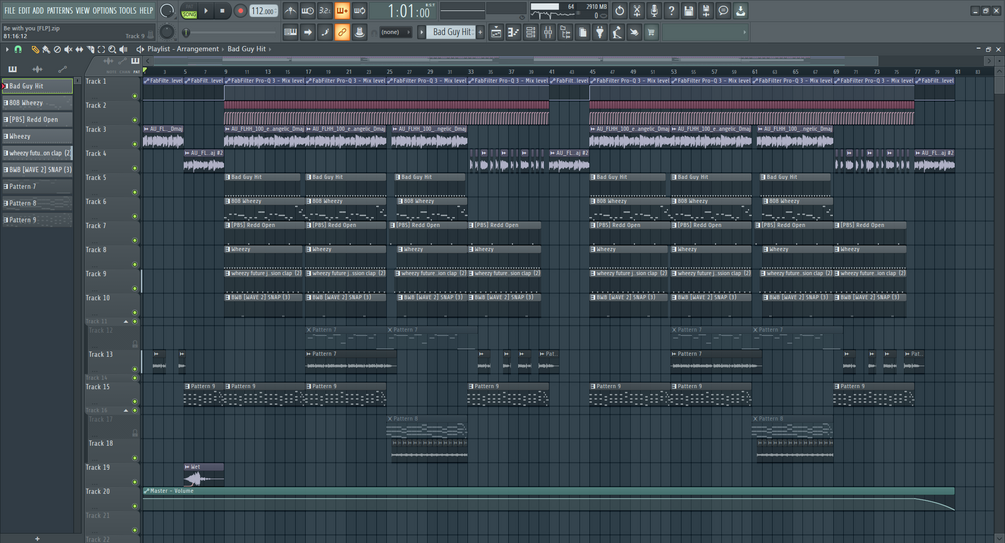The image size is (1005, 543).
Task: Toggle the metronome icon
Action: pos(290,11)
